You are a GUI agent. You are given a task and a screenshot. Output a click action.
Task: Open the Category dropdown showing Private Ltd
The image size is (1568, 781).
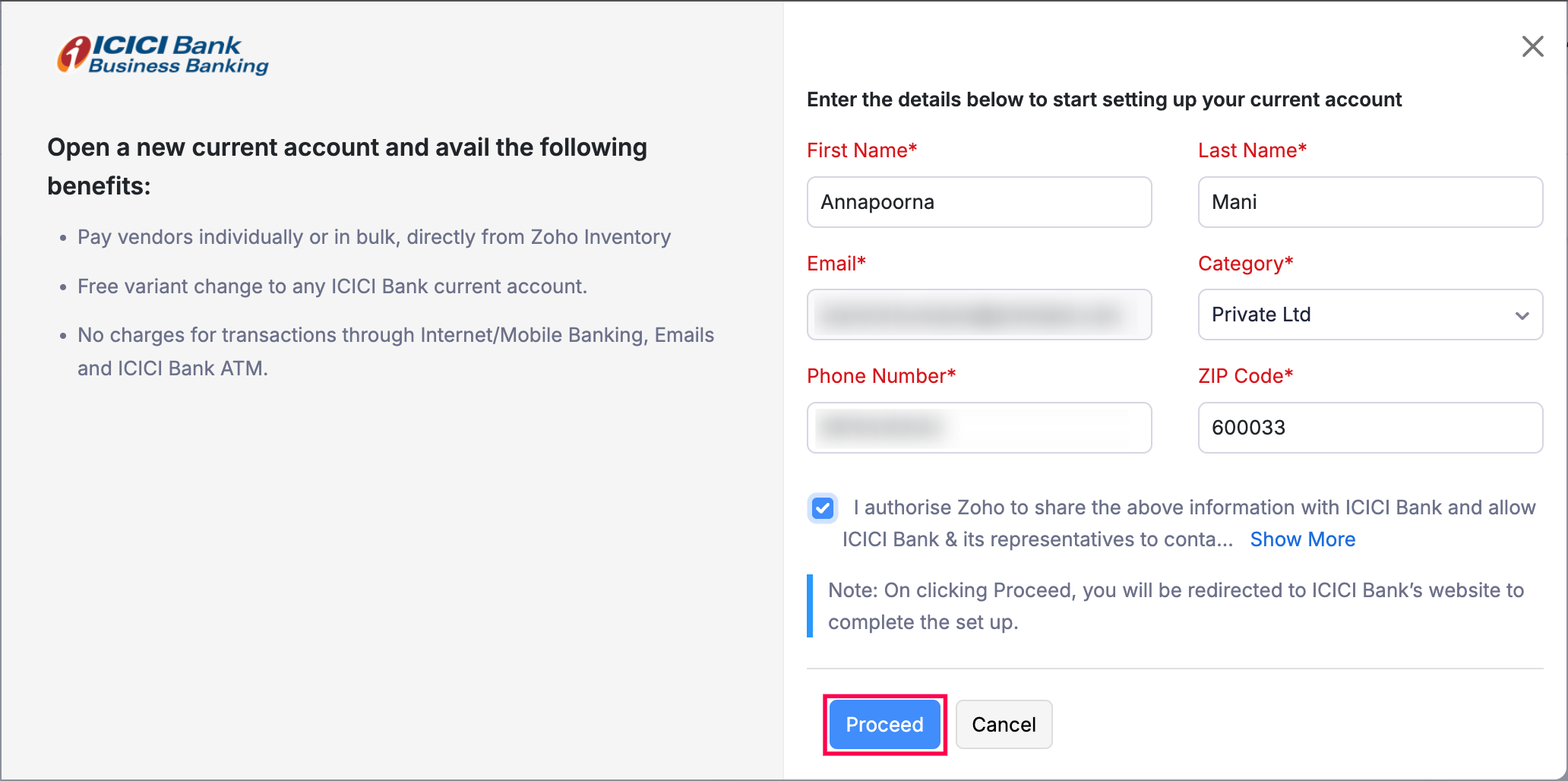click(1370, 315)
